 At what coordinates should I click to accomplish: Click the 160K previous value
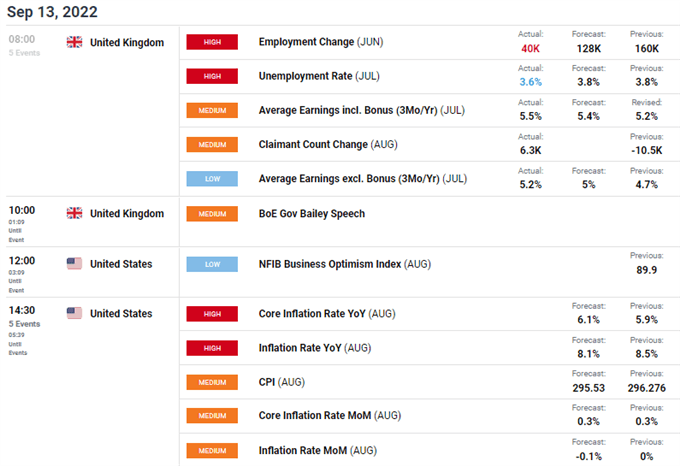(647, 49)
